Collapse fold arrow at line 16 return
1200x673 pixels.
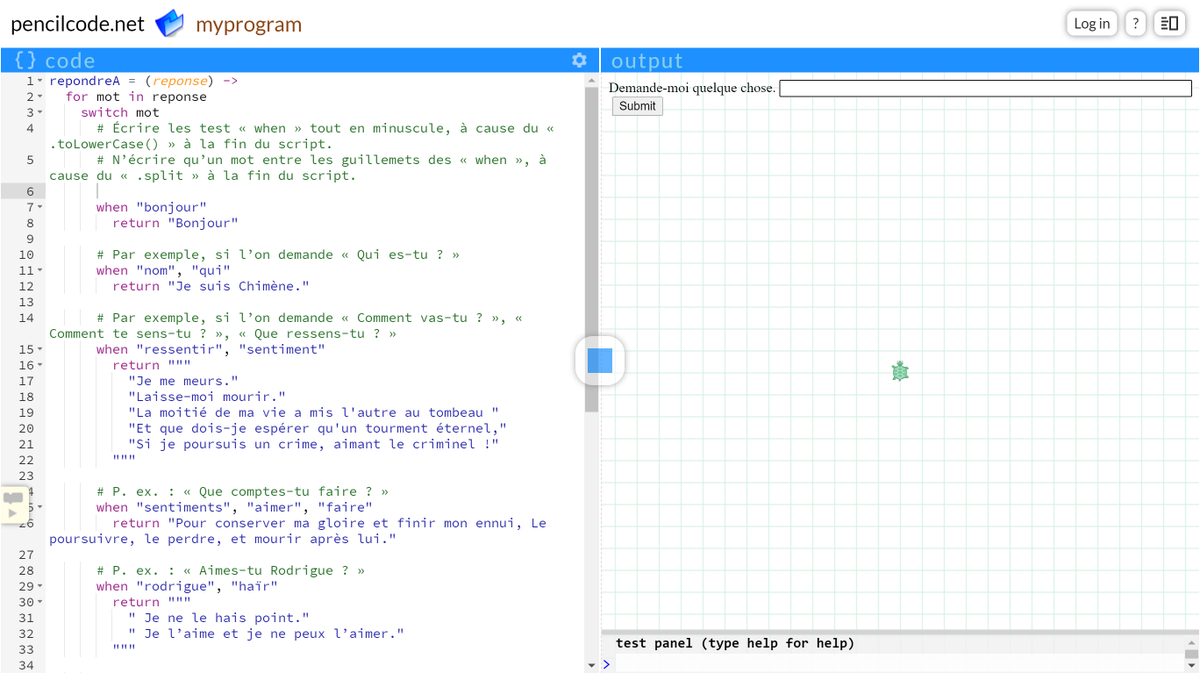pos(40,366)
